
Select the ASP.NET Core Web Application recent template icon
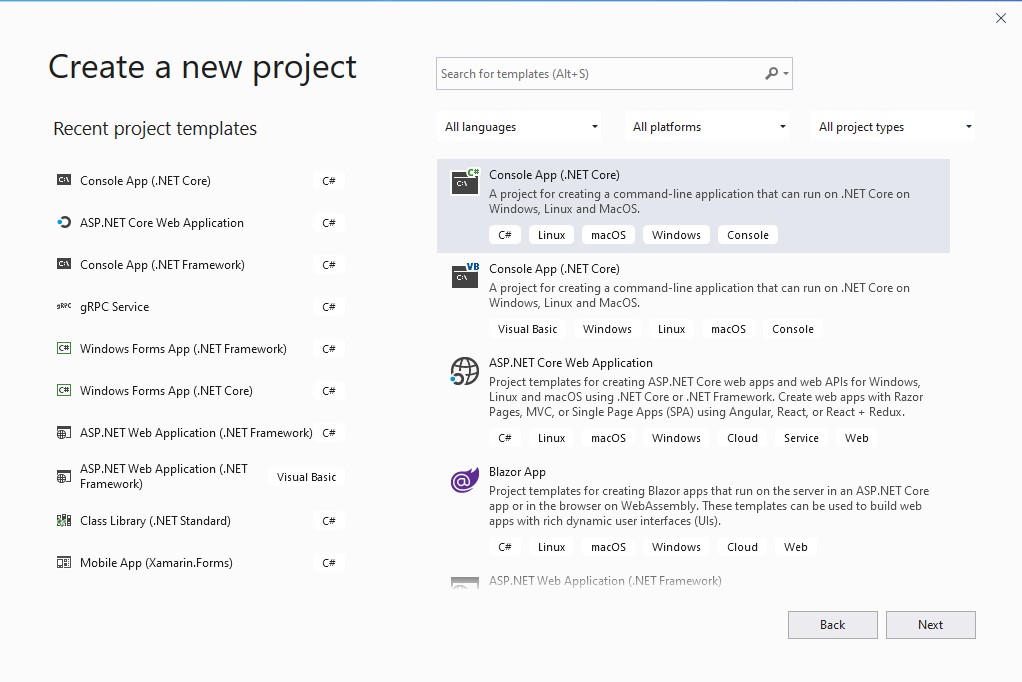[64, 222]
